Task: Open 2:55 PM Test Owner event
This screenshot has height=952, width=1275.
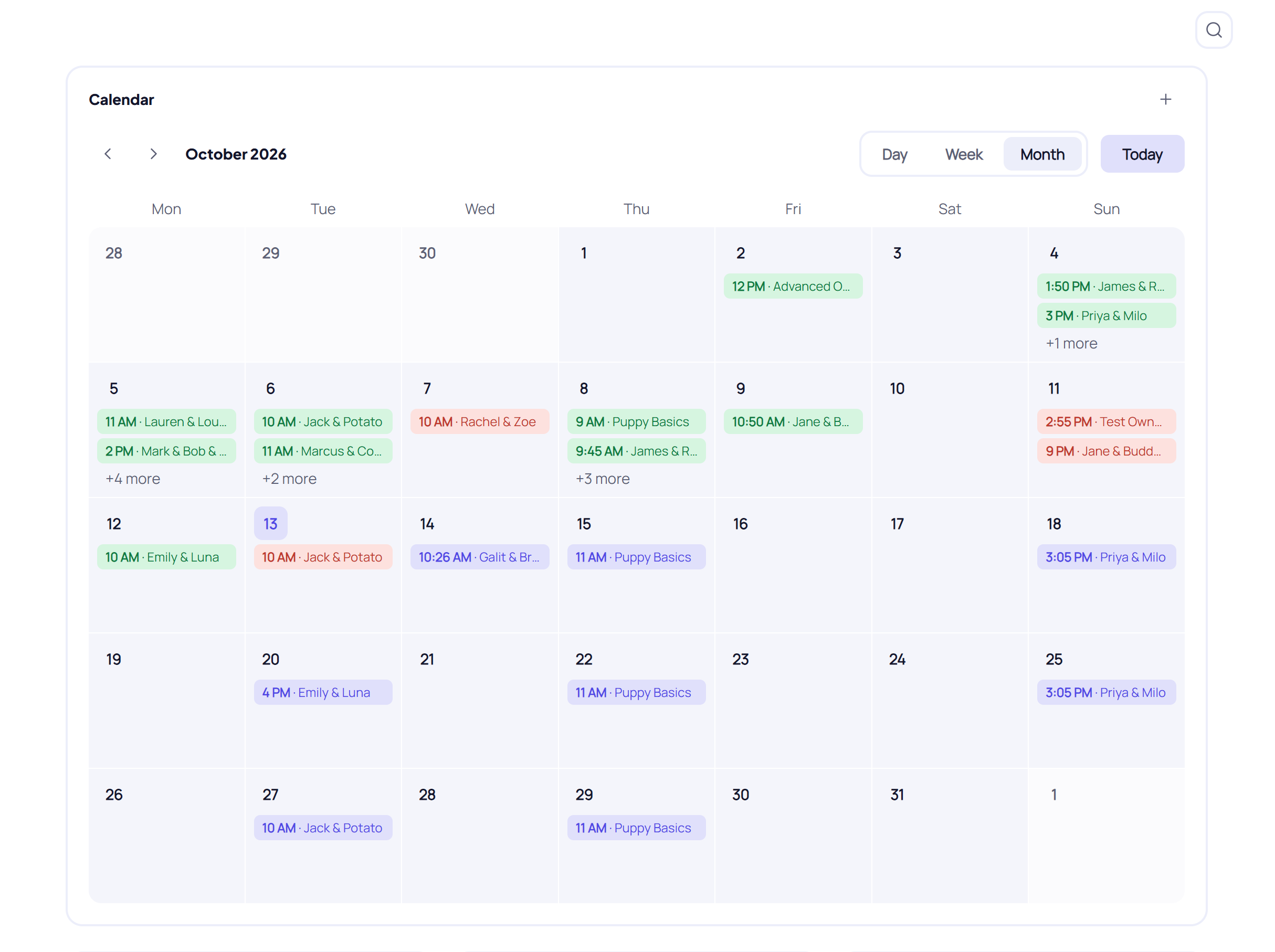Action: [1106, 422]
